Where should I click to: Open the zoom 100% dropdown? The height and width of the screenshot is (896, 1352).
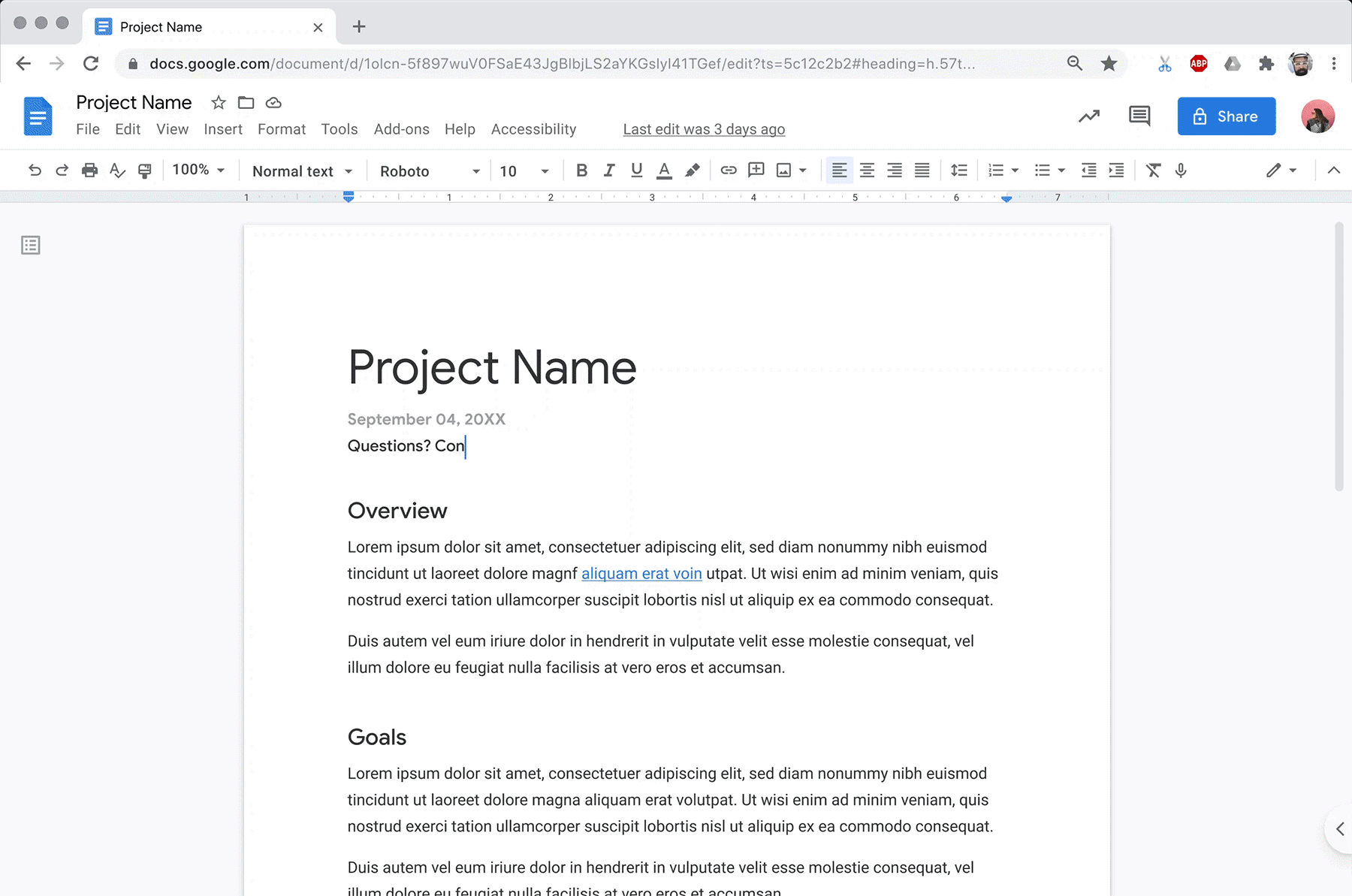tap(198, 170)
